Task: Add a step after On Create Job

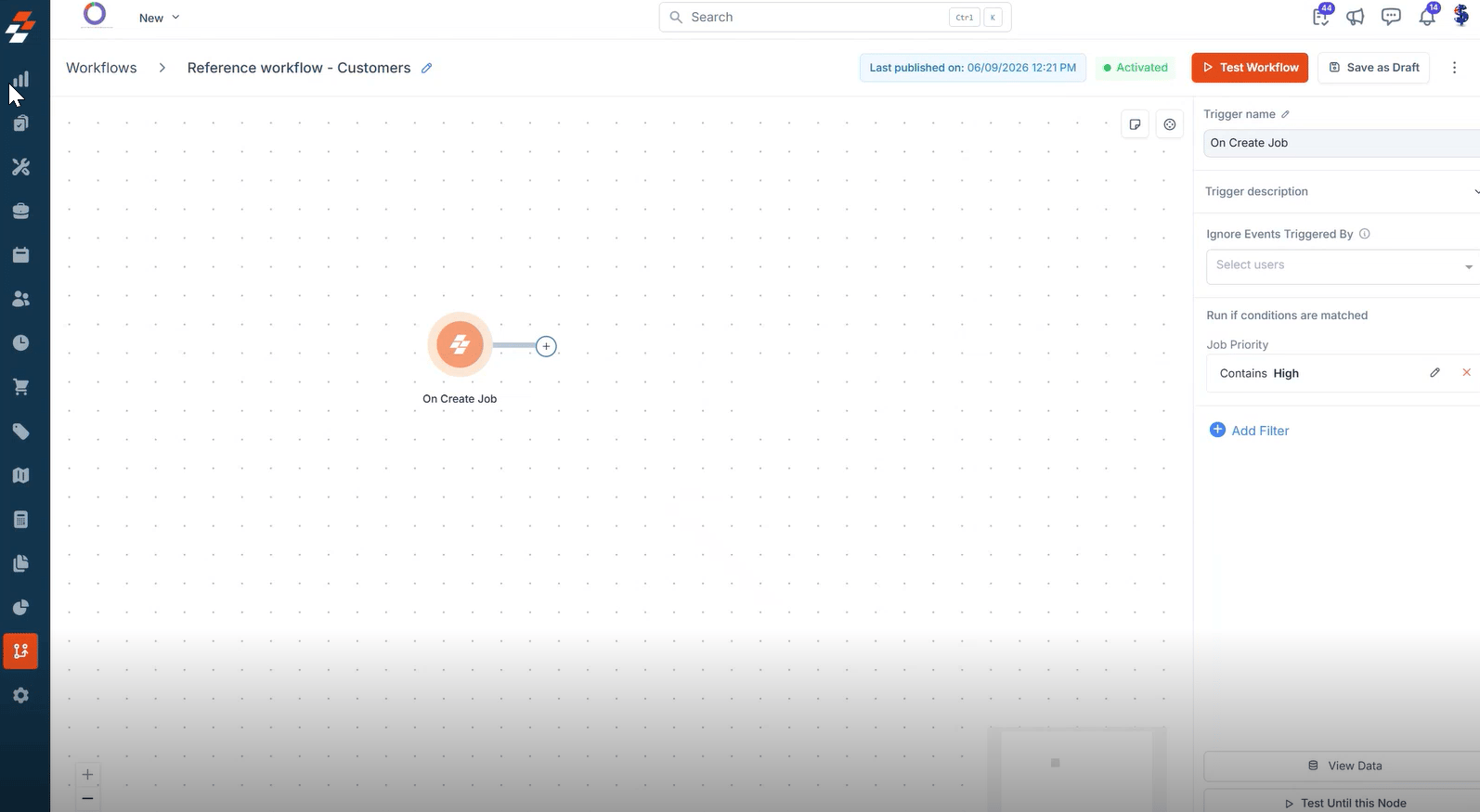Action: tap(546, 346)
